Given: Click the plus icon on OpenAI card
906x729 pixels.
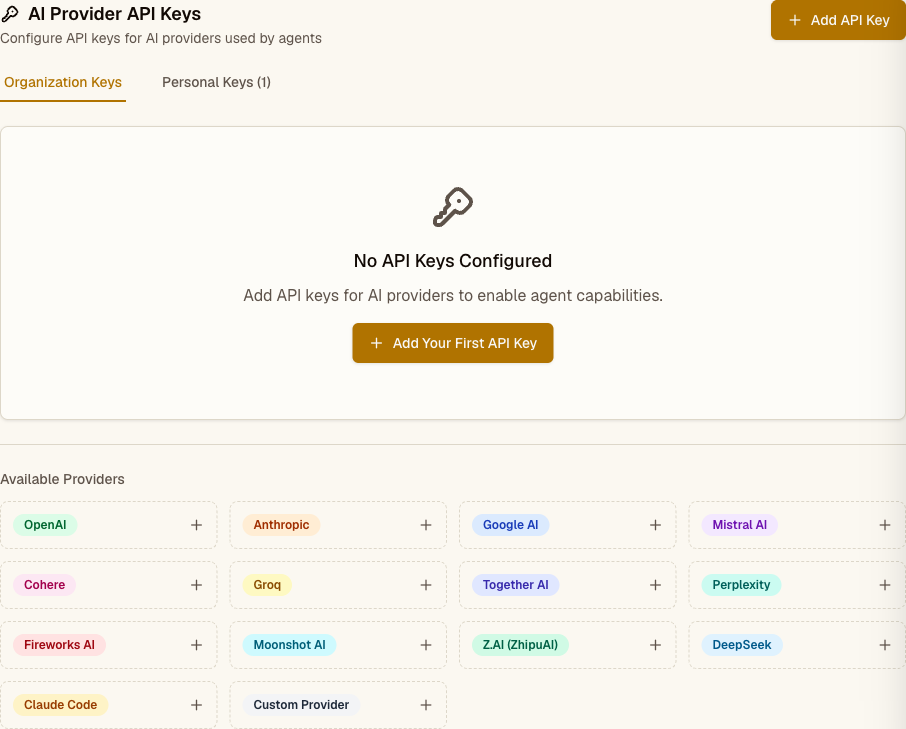Looking at the screenshot, I should coord(196,525).
